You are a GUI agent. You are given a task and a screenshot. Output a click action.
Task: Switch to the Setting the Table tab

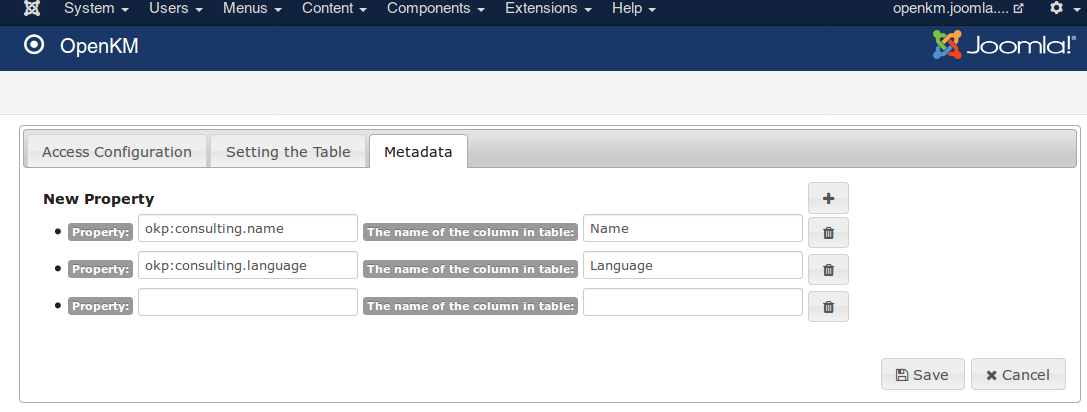click(288, 151)
